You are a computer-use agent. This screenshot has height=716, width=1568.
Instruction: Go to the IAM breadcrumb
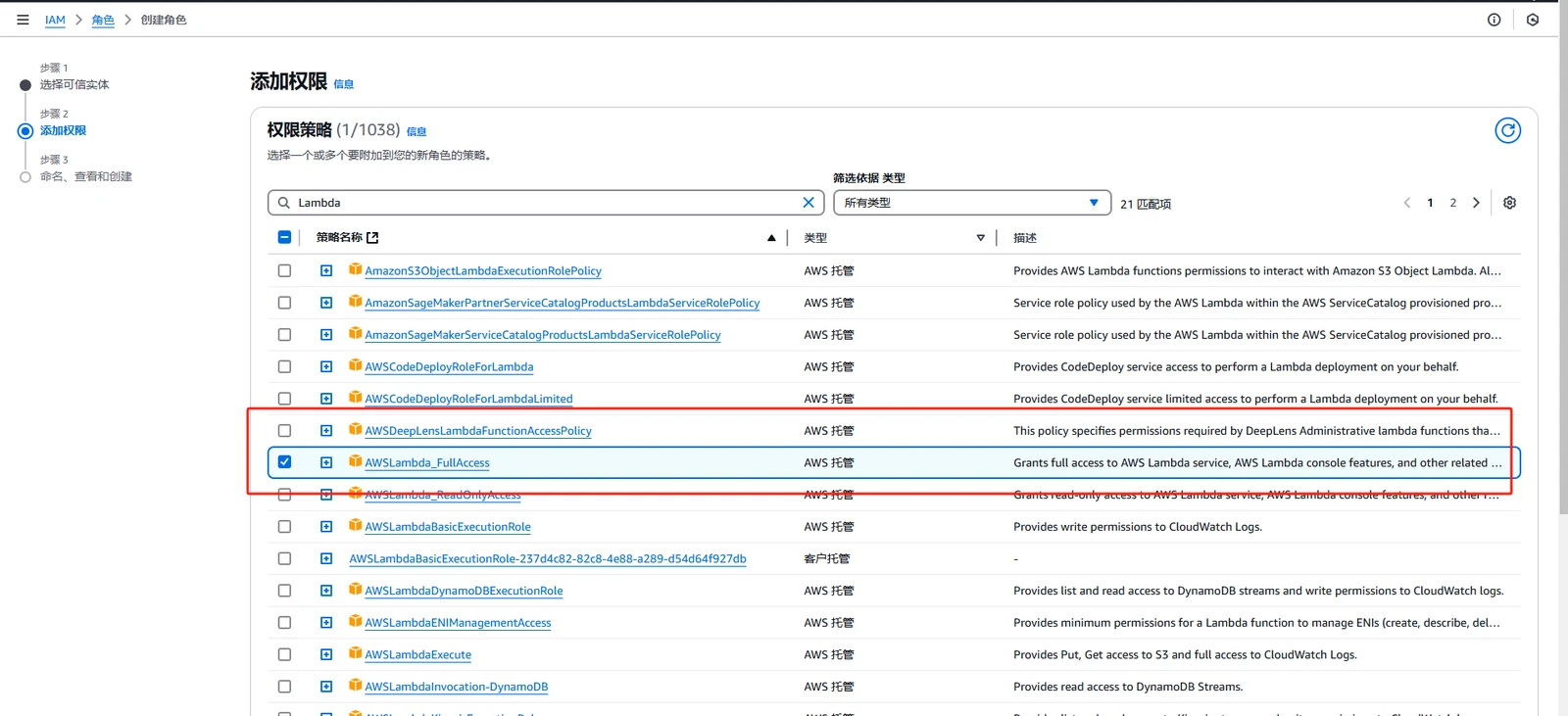55,20
